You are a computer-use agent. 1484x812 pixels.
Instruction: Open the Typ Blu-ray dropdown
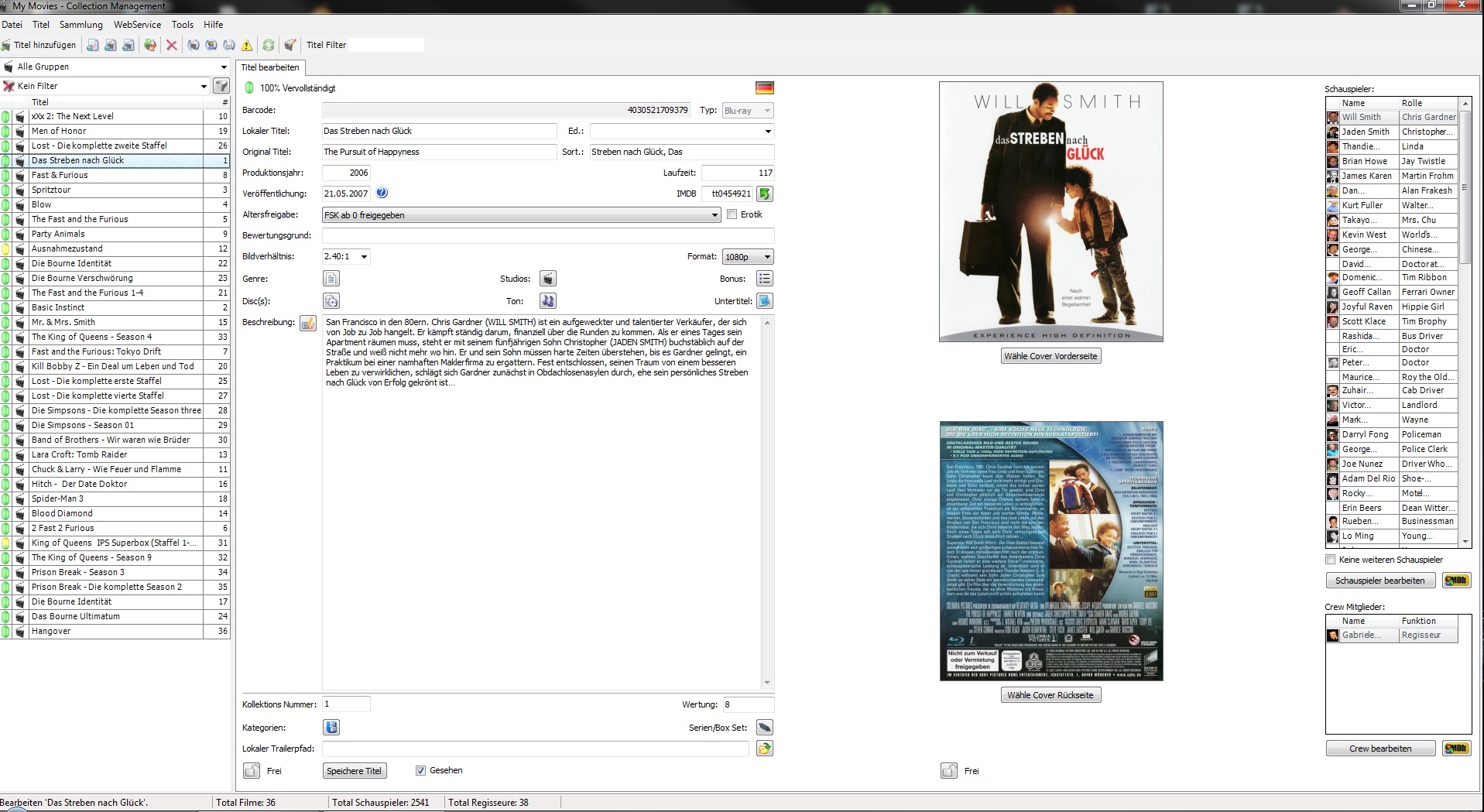748,111
